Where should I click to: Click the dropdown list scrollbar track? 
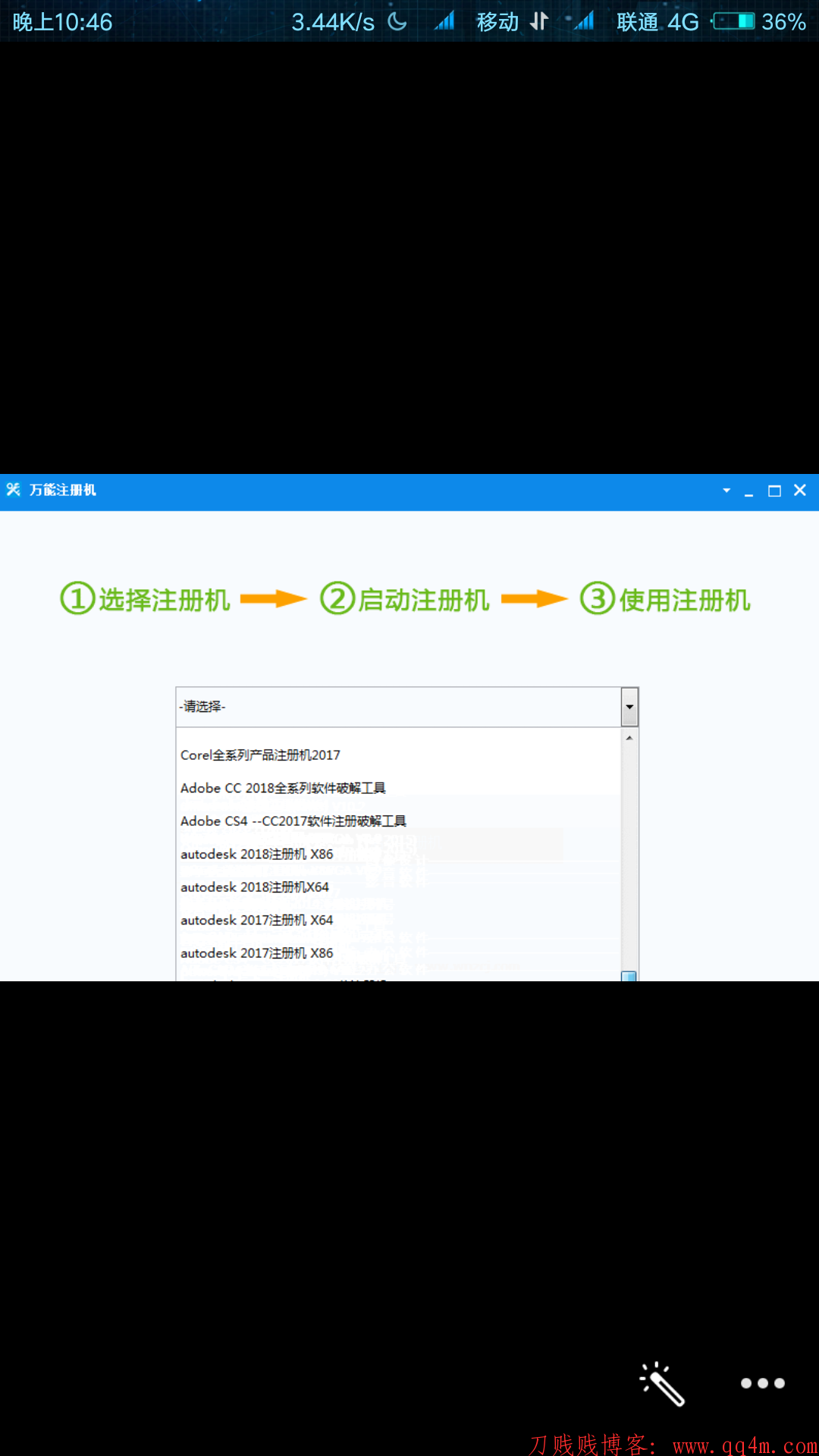(x=629, y=857)
